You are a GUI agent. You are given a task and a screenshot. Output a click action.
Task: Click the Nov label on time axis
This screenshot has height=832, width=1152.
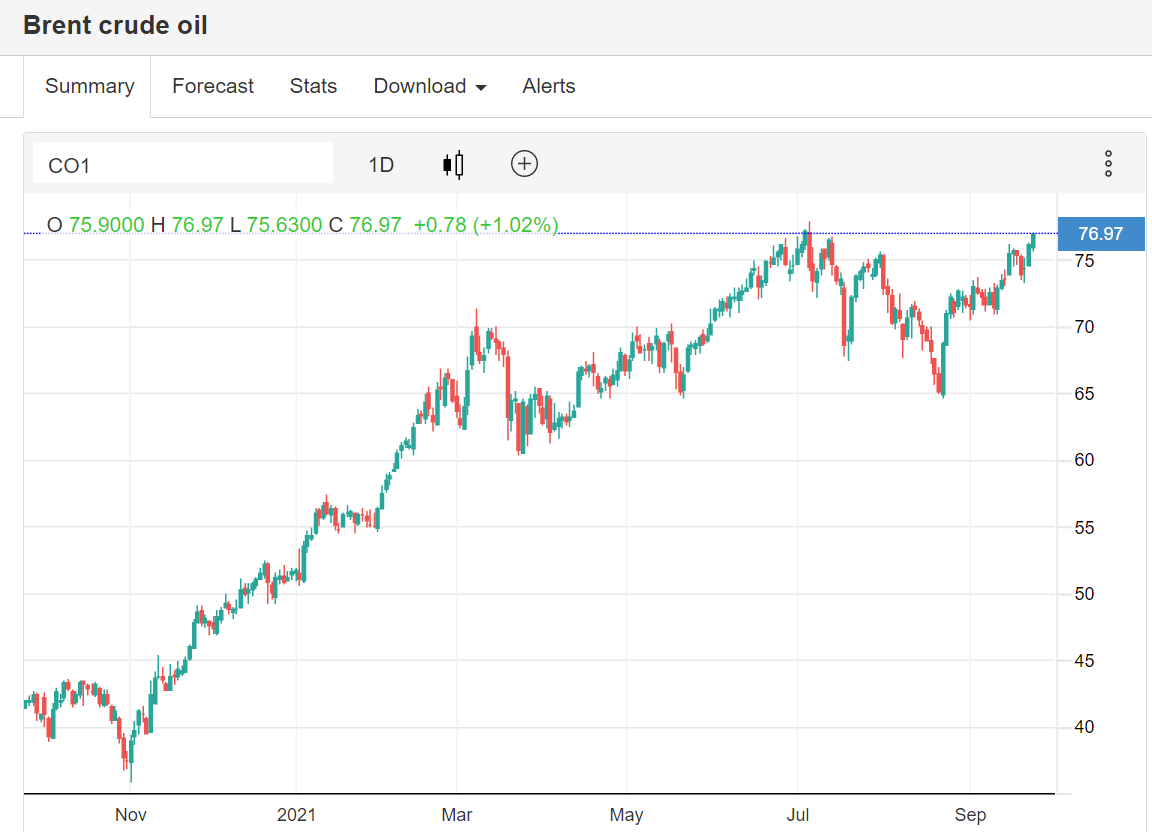(130, 815)
